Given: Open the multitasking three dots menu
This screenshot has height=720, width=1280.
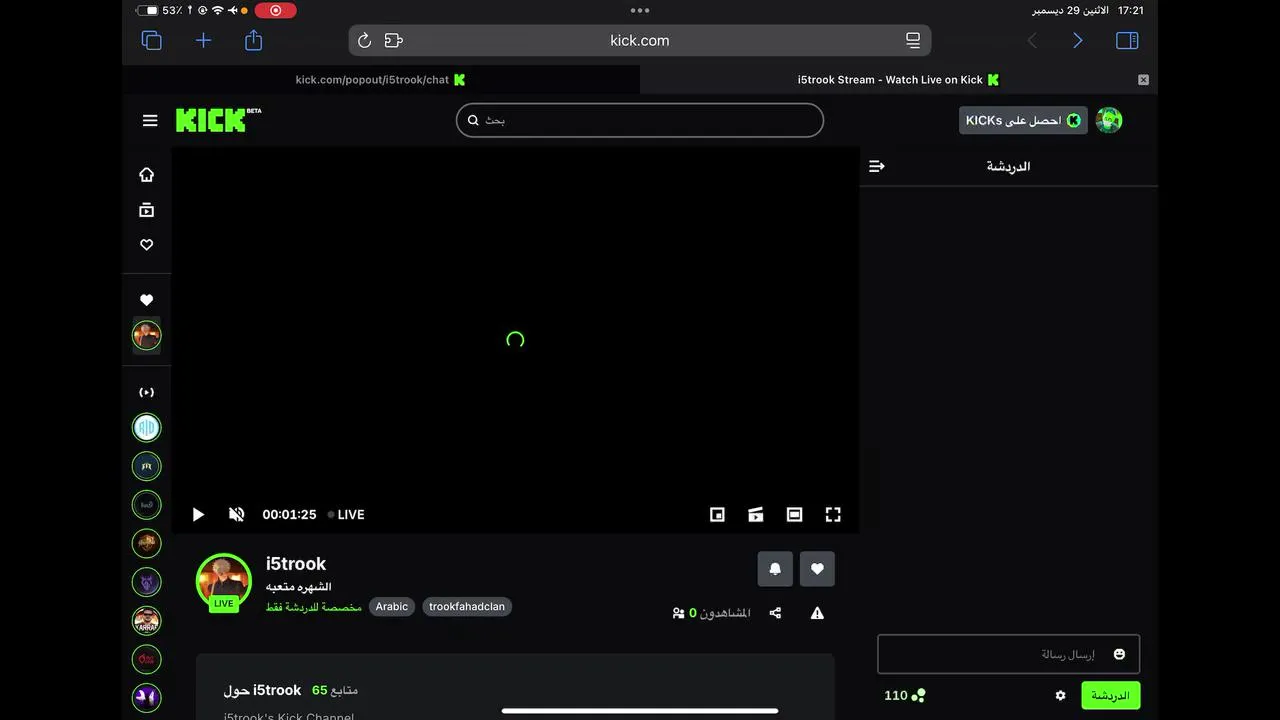Looking at the screenshot, I should (x=640, y=10).
